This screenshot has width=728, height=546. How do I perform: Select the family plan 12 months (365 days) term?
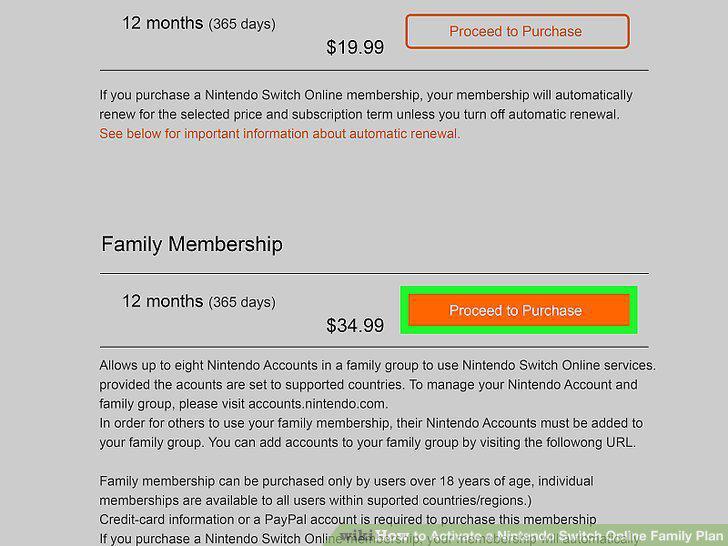point(199,301)
